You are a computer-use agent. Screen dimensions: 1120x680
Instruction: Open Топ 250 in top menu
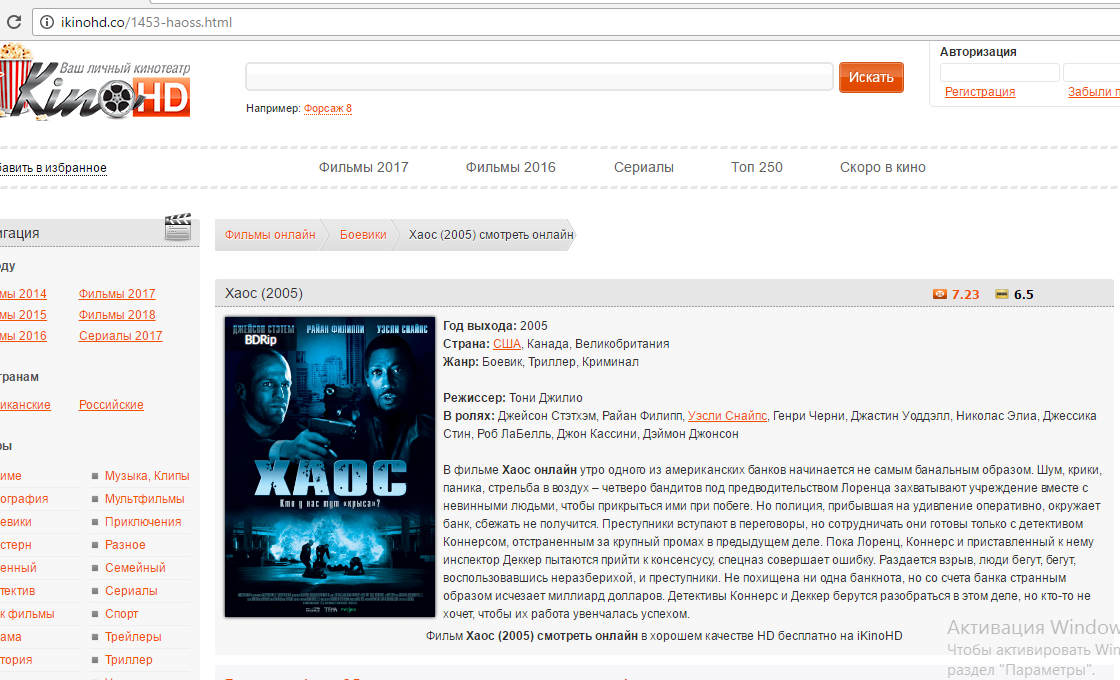pyautogui.click(x=756, y=167)
